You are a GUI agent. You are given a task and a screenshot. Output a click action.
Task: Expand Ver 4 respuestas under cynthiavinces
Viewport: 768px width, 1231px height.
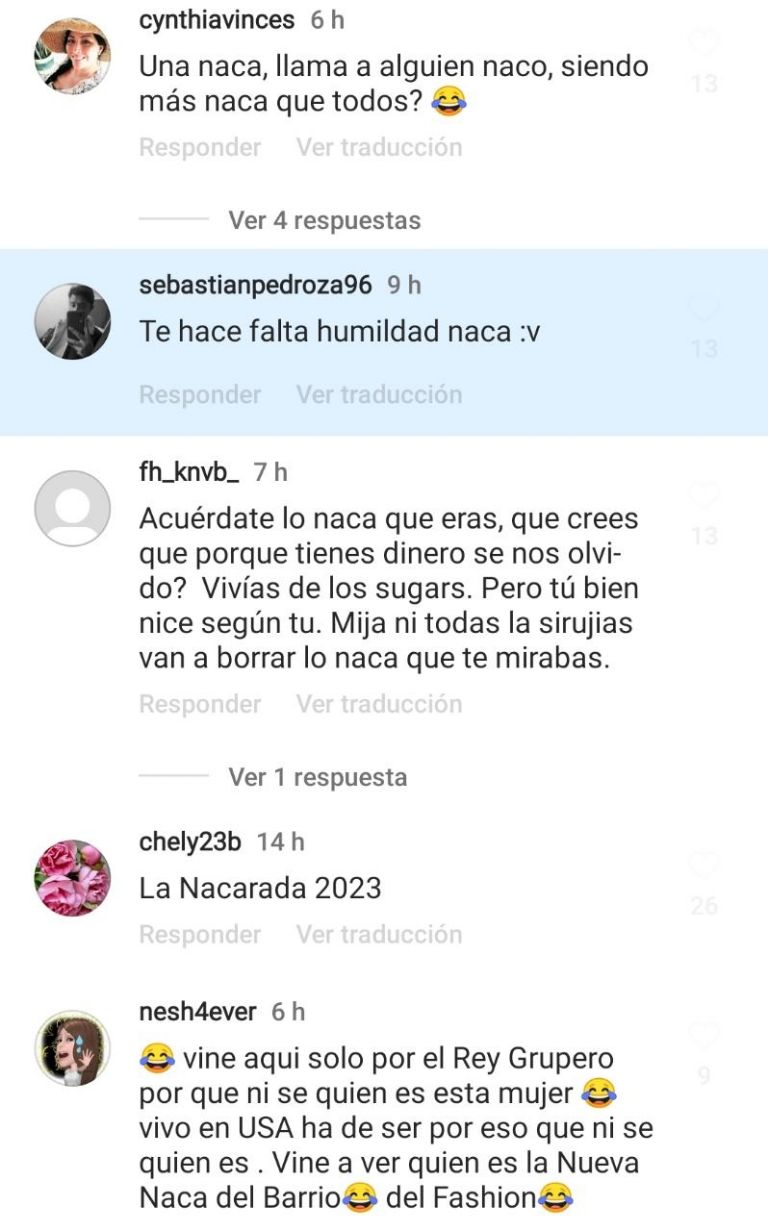[324, 220]
